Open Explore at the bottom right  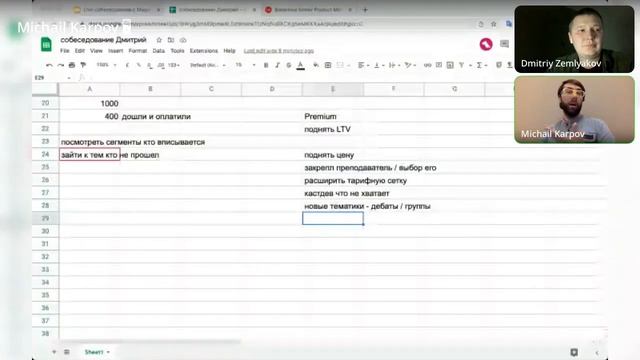click(x=574, y=352)
